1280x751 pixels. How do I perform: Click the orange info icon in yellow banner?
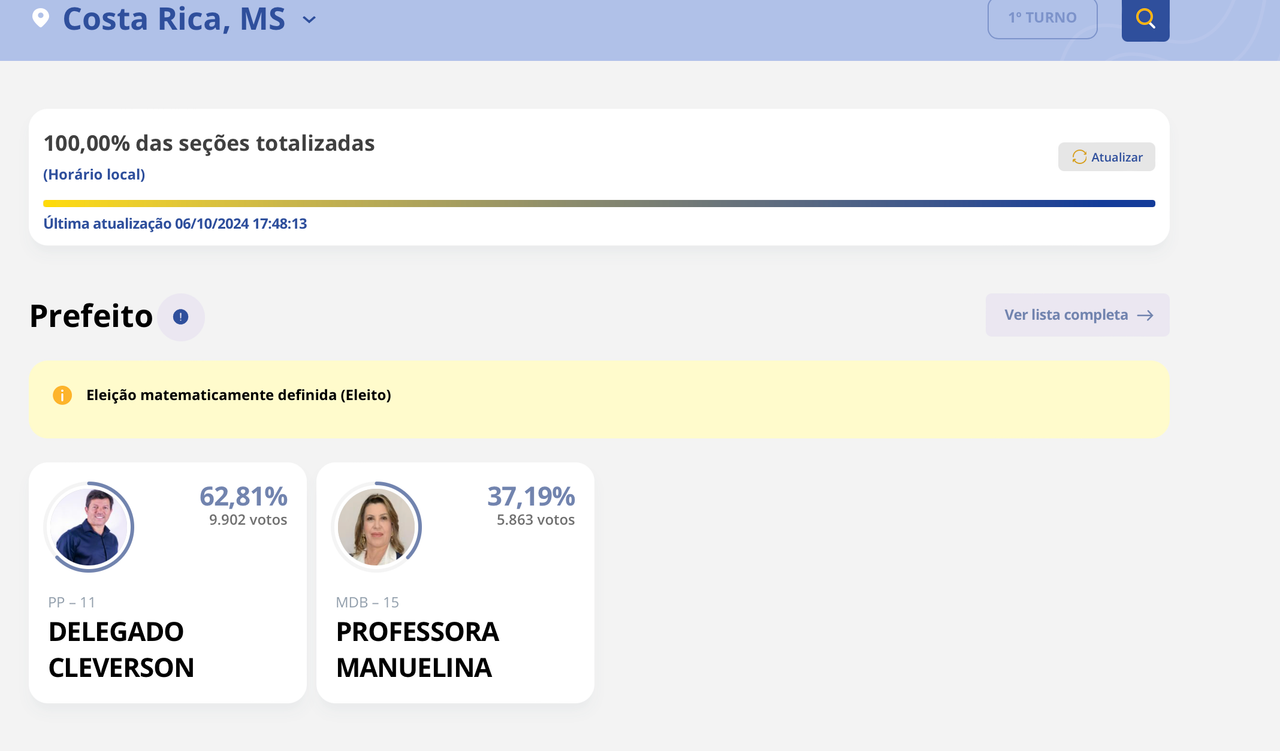pos(62,395)
